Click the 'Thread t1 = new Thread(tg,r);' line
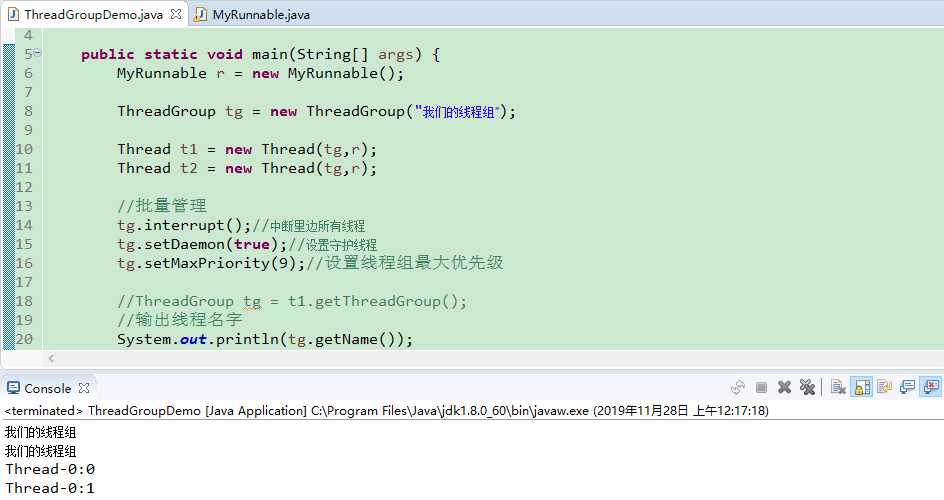Screen dimensions: 944x500 [x=247, y=149]
